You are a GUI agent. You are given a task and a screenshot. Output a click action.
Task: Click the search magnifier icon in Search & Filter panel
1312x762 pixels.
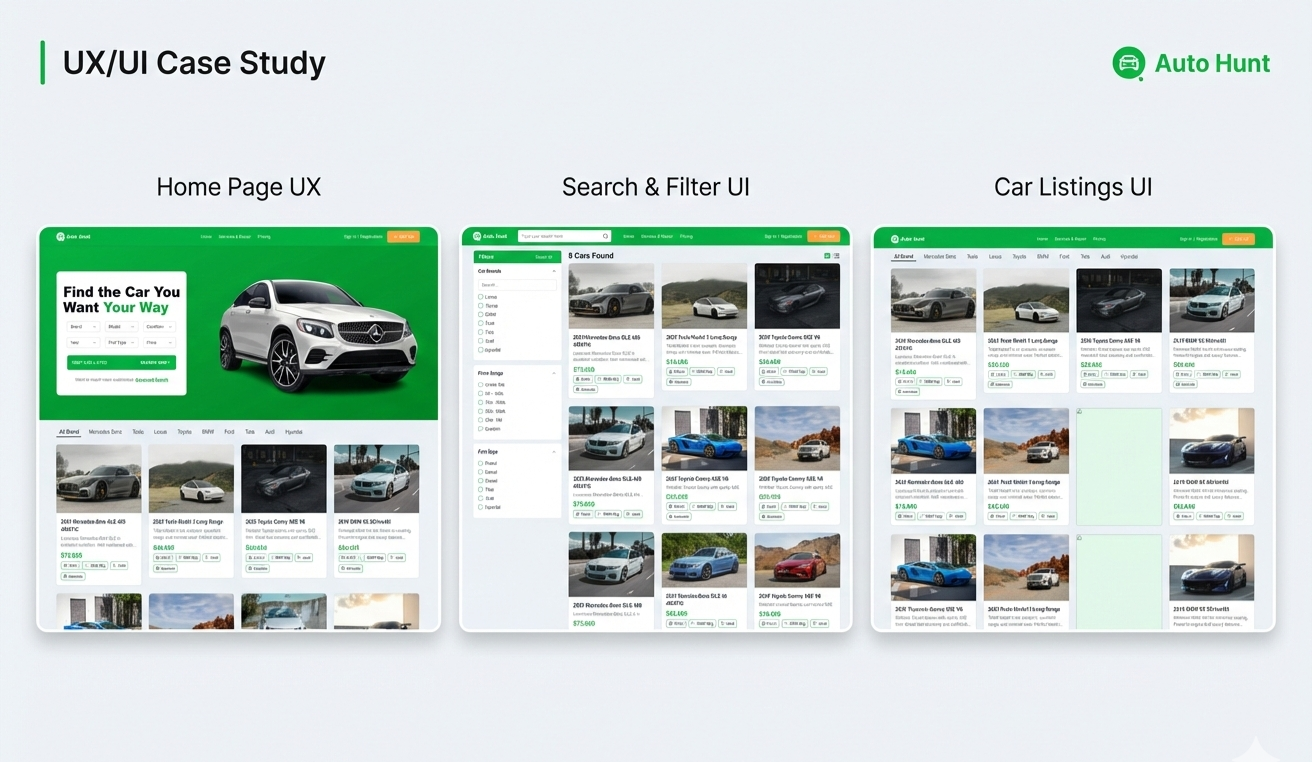(605, 237)
